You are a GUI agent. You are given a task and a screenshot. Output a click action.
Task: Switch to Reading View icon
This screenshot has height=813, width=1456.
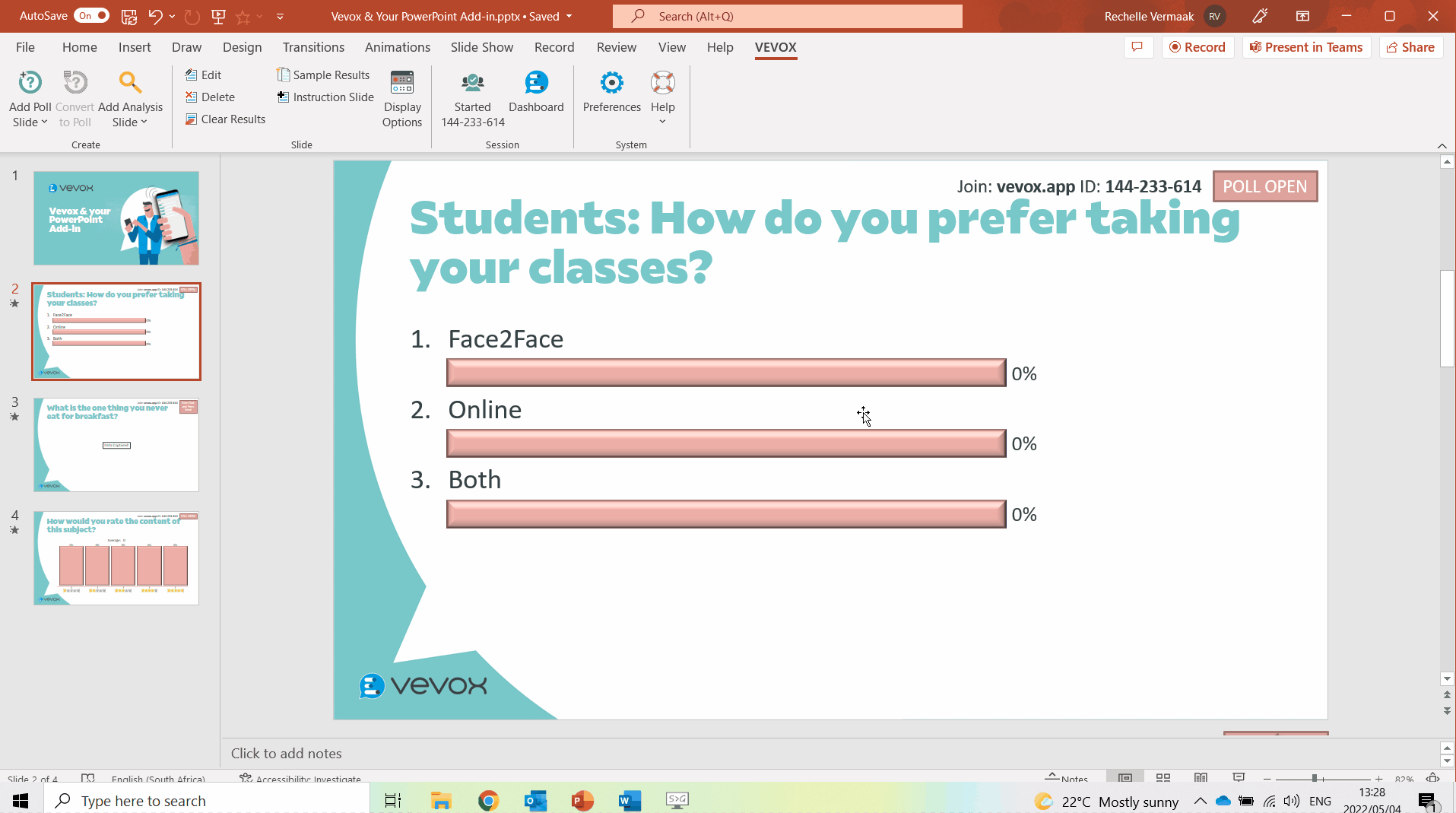click(1201, 778)
